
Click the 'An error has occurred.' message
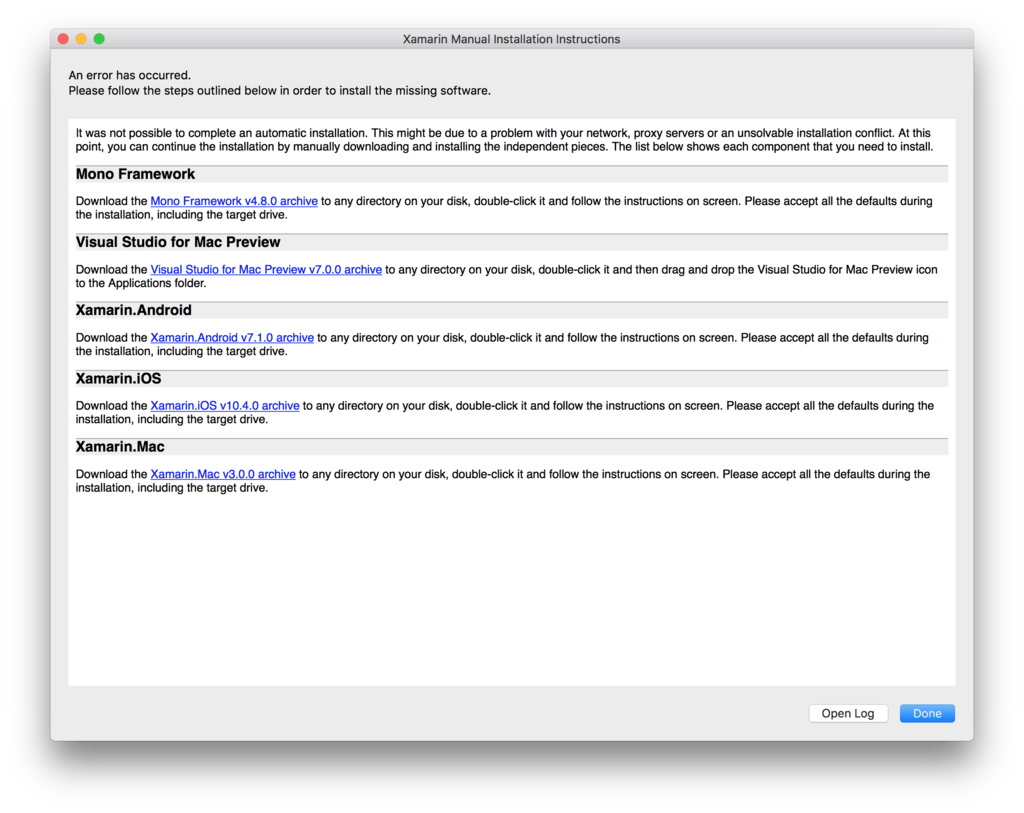(129, 75)
